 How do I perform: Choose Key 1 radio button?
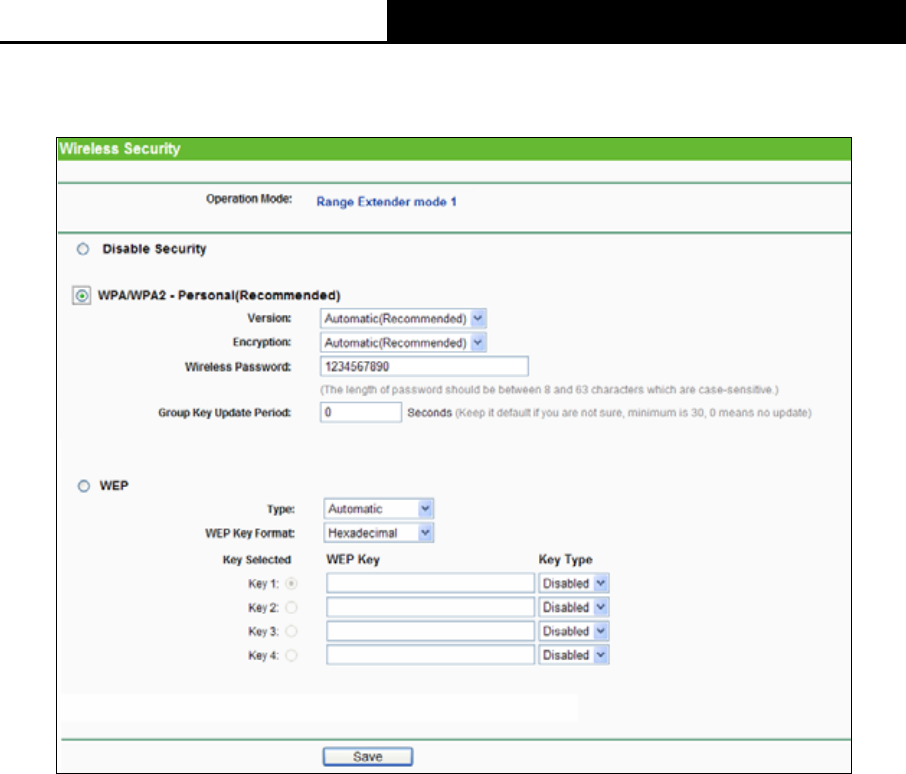(x=292, y=583)
